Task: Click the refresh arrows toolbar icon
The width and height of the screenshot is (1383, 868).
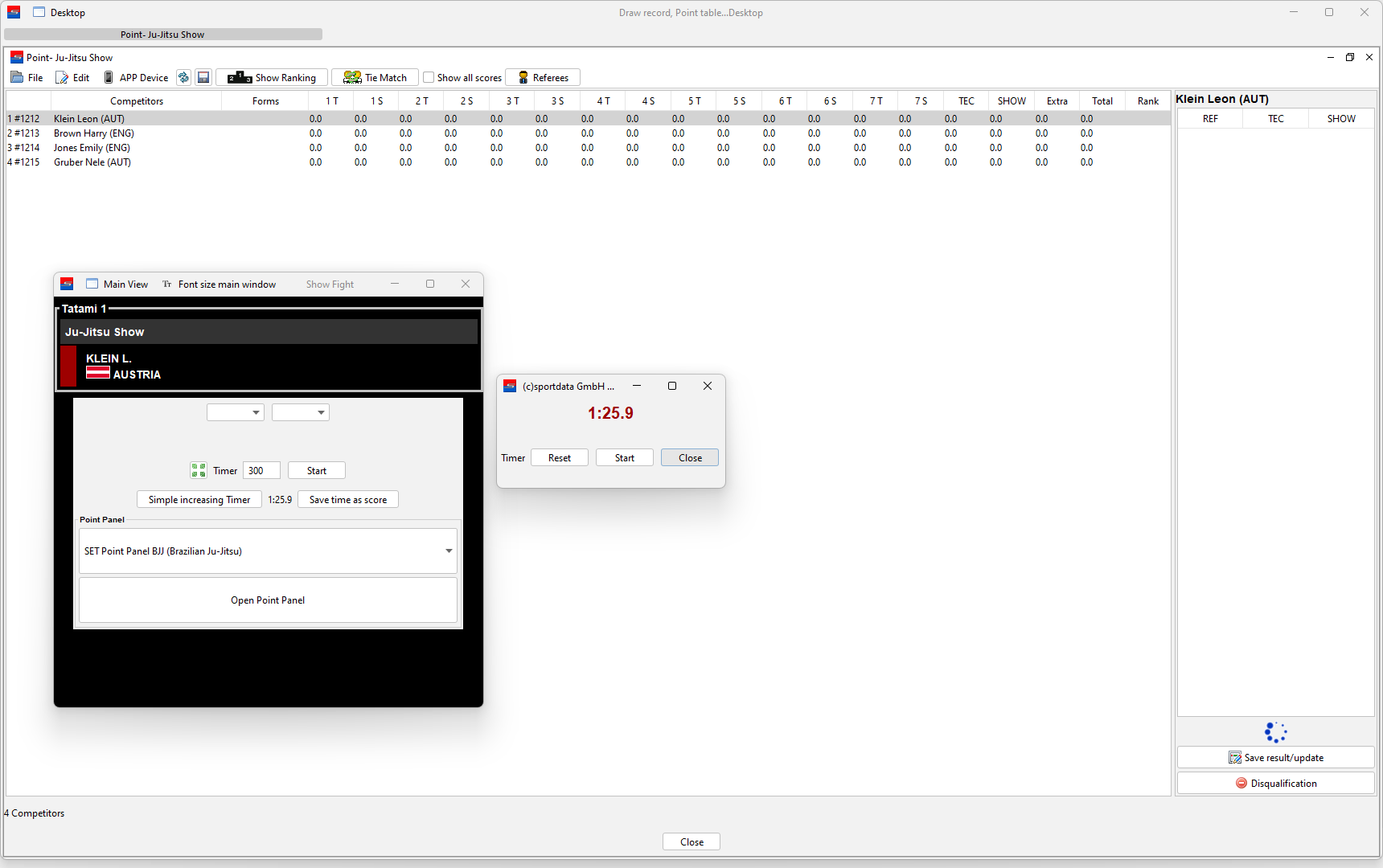Action: pos(183,77)
